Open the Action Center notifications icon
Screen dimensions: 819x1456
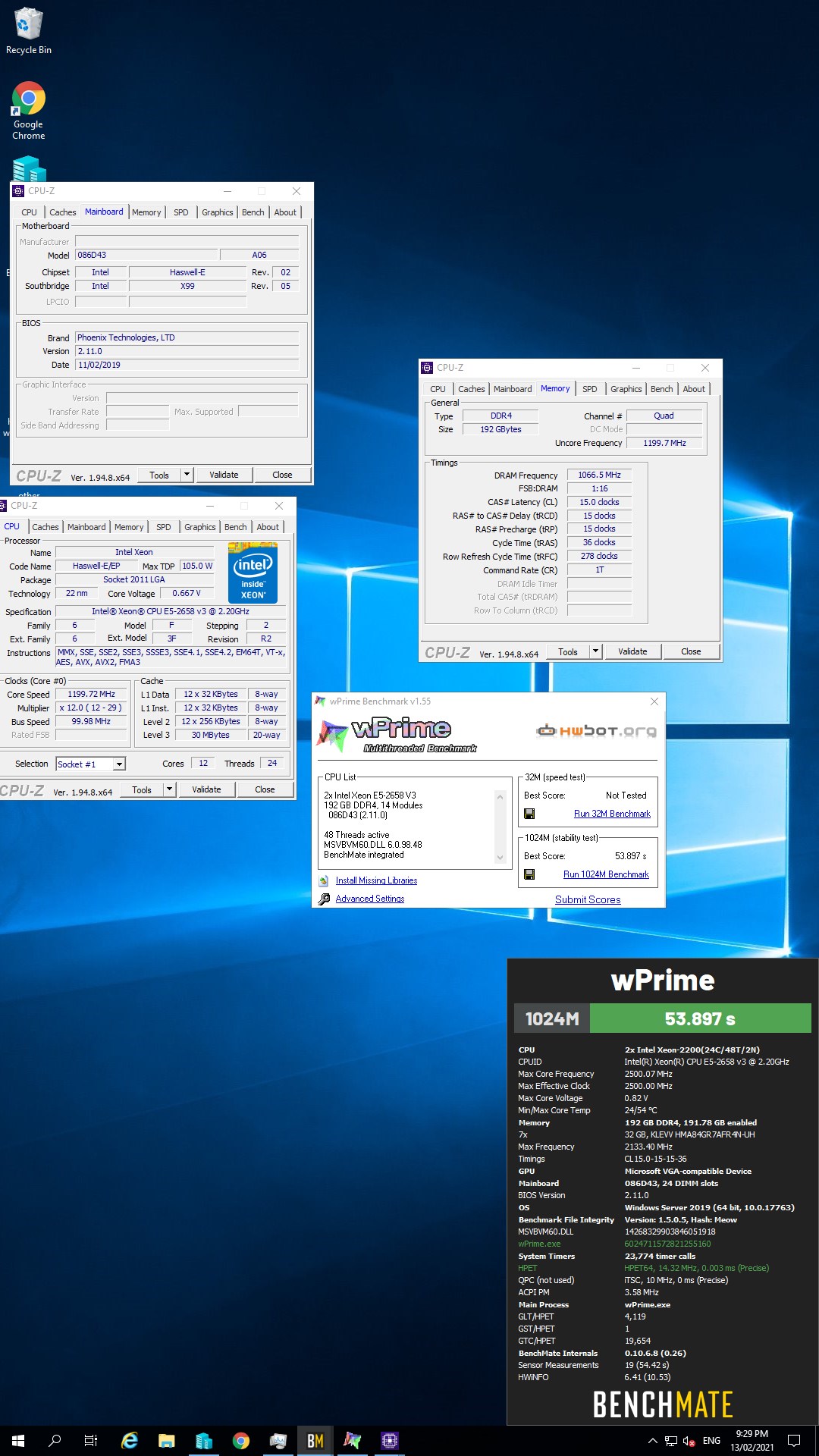pyautogui.click(x=794, y=1441)
